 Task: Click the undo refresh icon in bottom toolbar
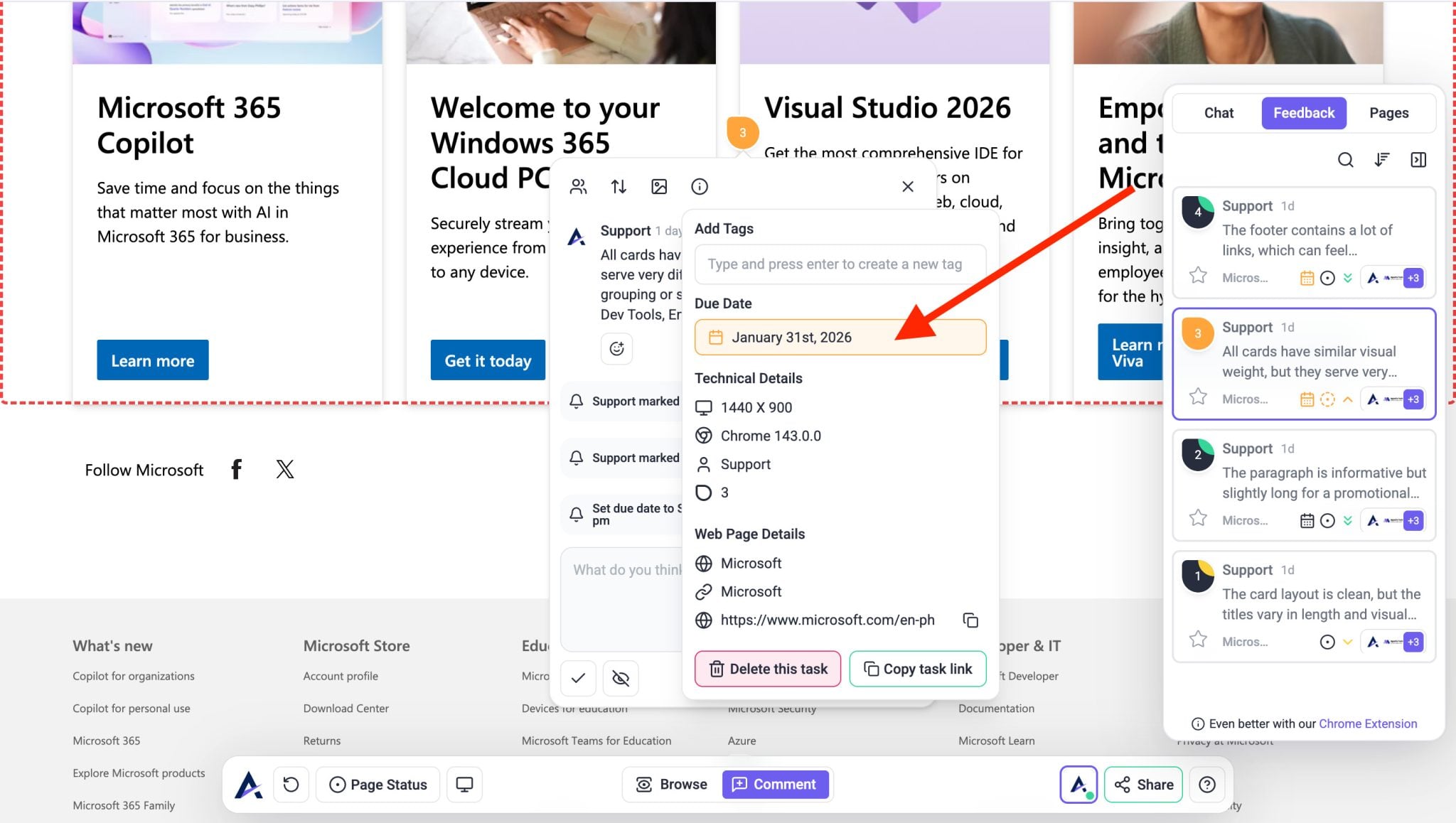pyautogui.click(x=291, y=785)
